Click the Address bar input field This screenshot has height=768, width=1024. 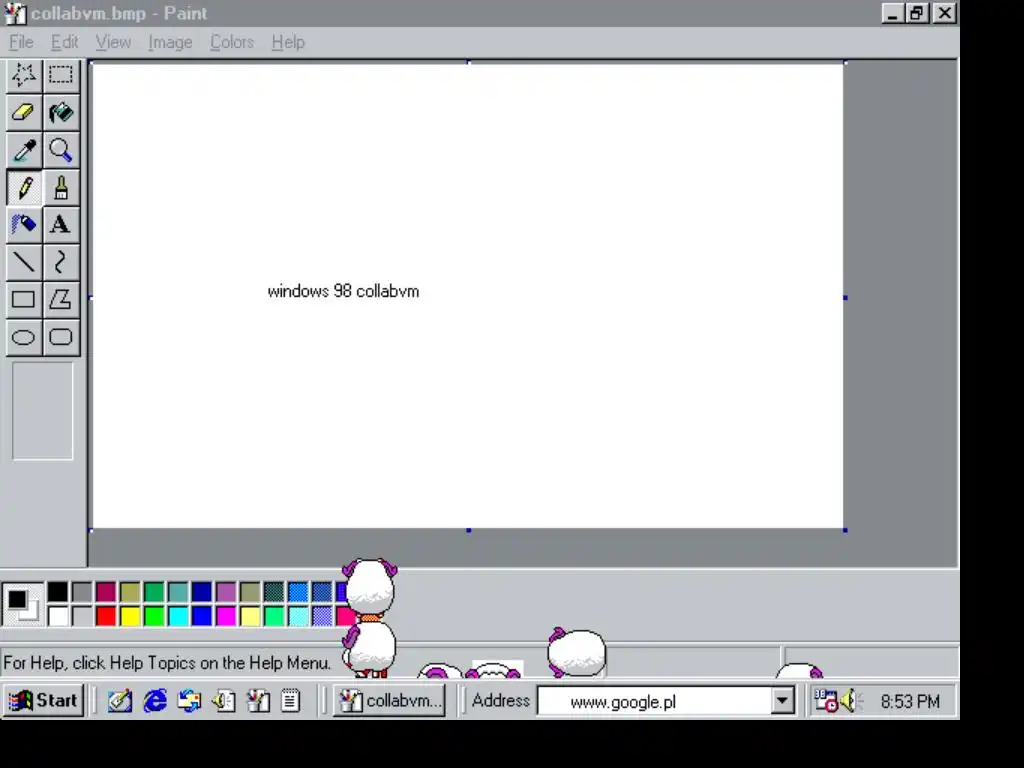[653, 701]
